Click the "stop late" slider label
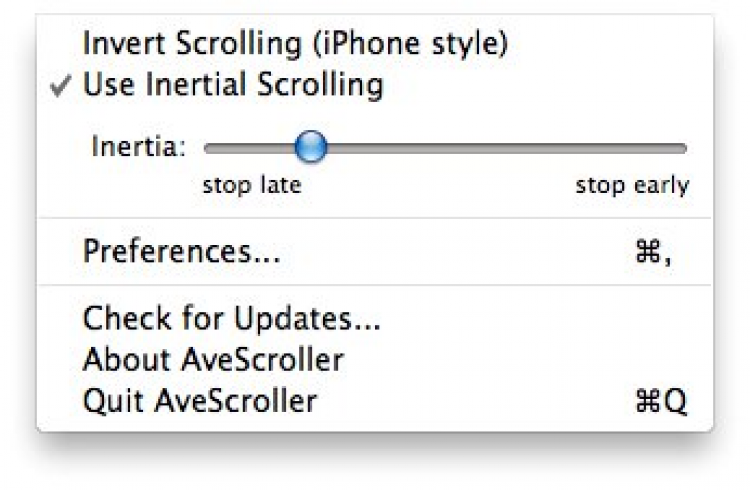750x490 pixels. pyautogui.click(x=252, y=185)
